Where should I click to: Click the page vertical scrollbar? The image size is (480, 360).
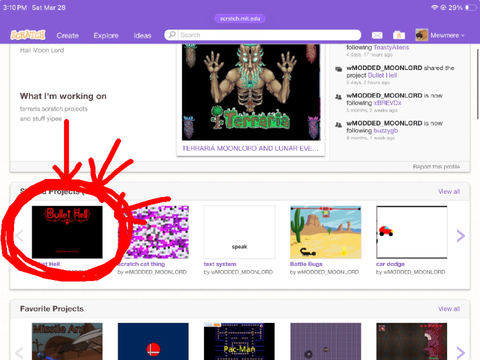(x=478, y=84)
